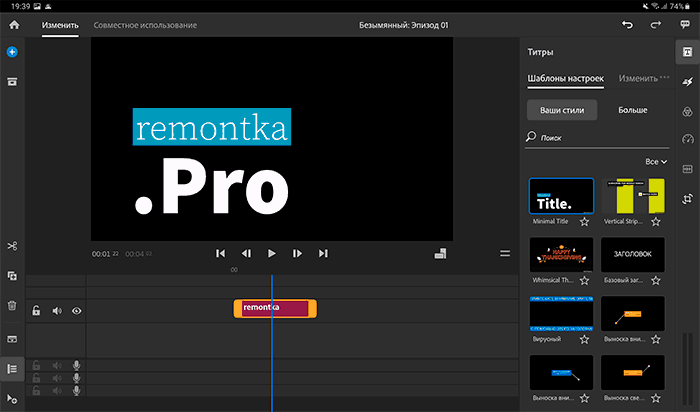
Task: Jump to the start of the sequence
Action: pyautogui.click(x=221, y=254)
